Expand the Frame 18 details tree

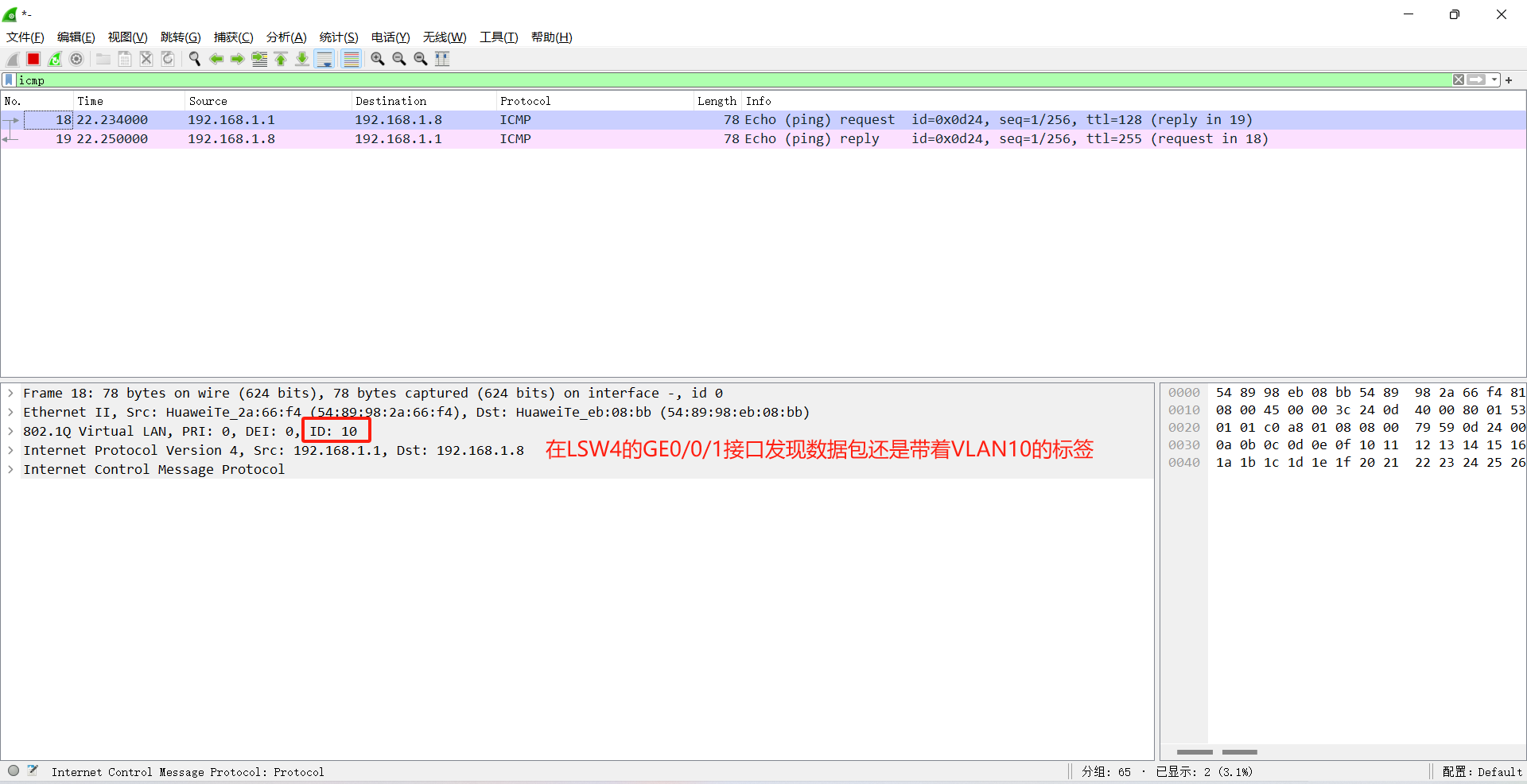(x=10, y=394)
